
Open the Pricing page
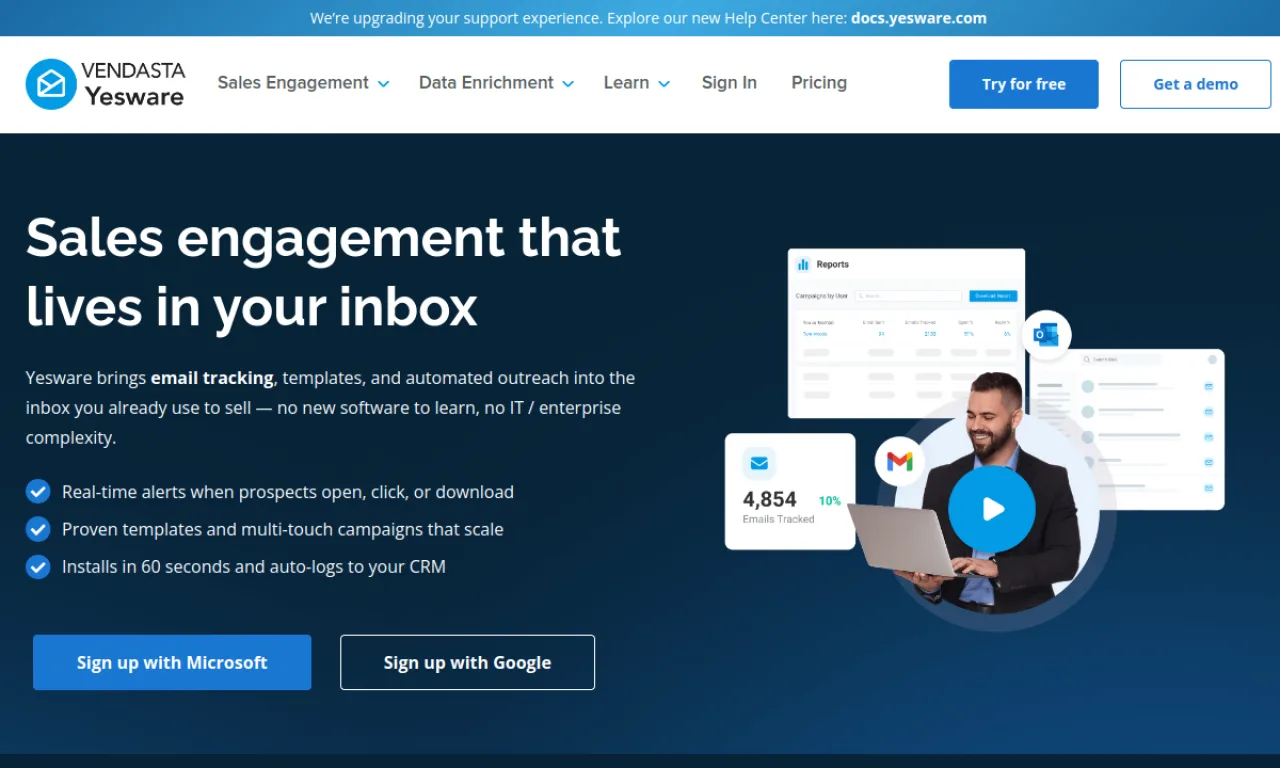[x=819, y=83]
